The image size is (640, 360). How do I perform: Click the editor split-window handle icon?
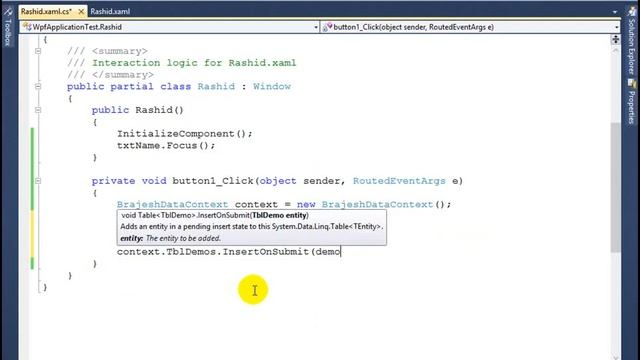[616, 40]
